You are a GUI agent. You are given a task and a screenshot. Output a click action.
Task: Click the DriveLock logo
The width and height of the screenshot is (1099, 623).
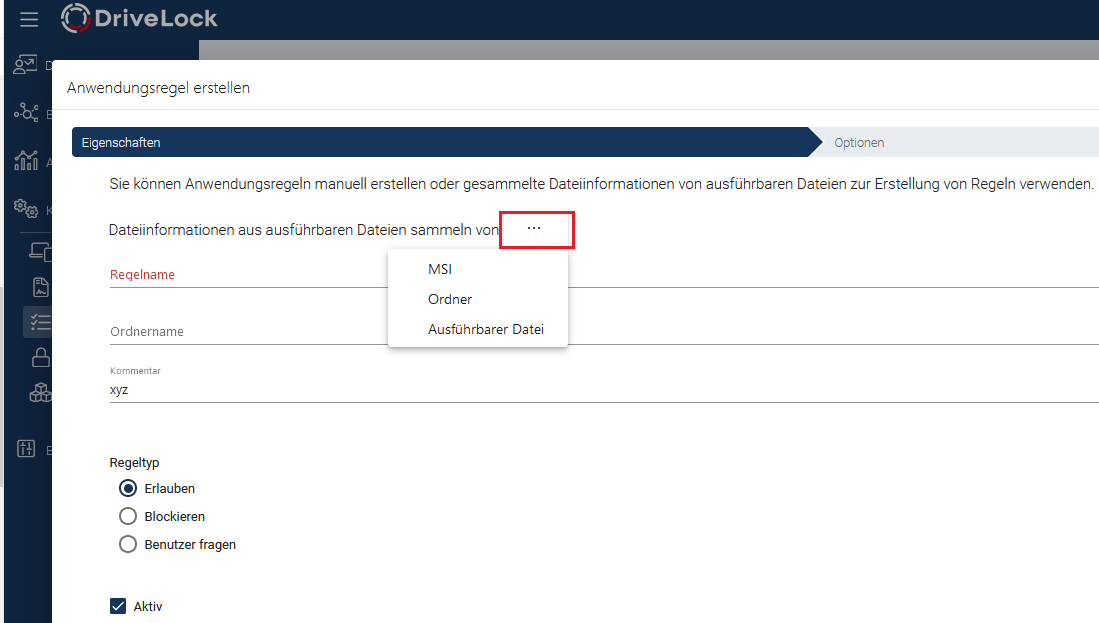click(x=139, y=18)
